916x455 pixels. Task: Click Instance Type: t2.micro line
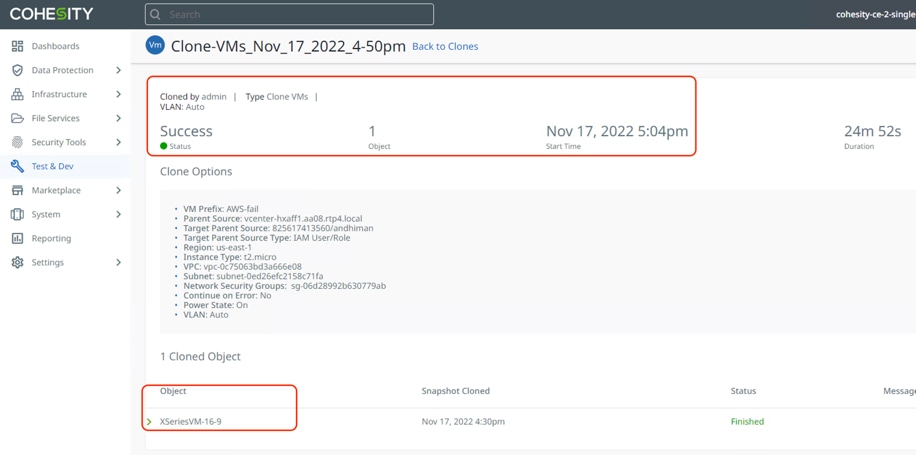point(230,257)
